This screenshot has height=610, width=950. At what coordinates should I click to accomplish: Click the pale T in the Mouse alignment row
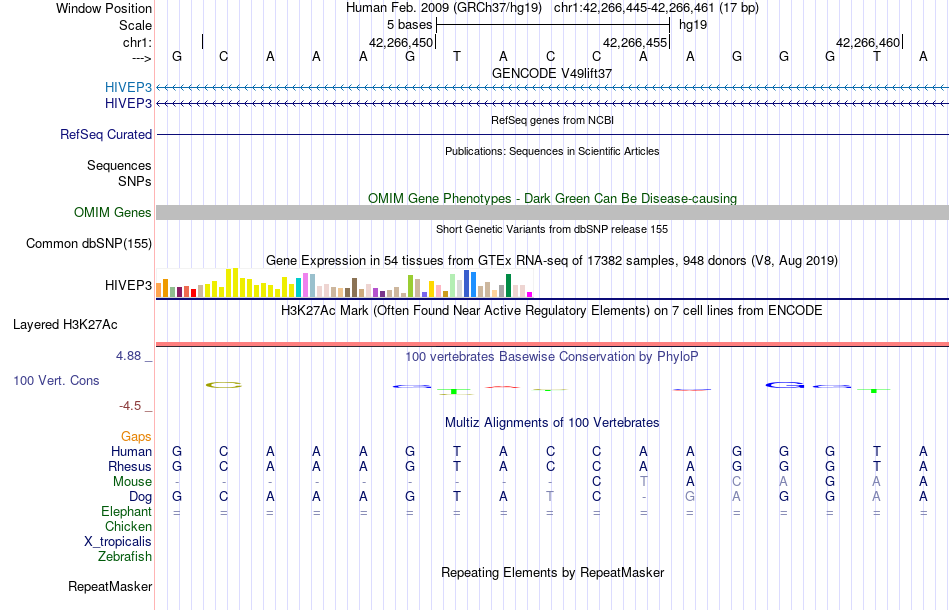643,482
